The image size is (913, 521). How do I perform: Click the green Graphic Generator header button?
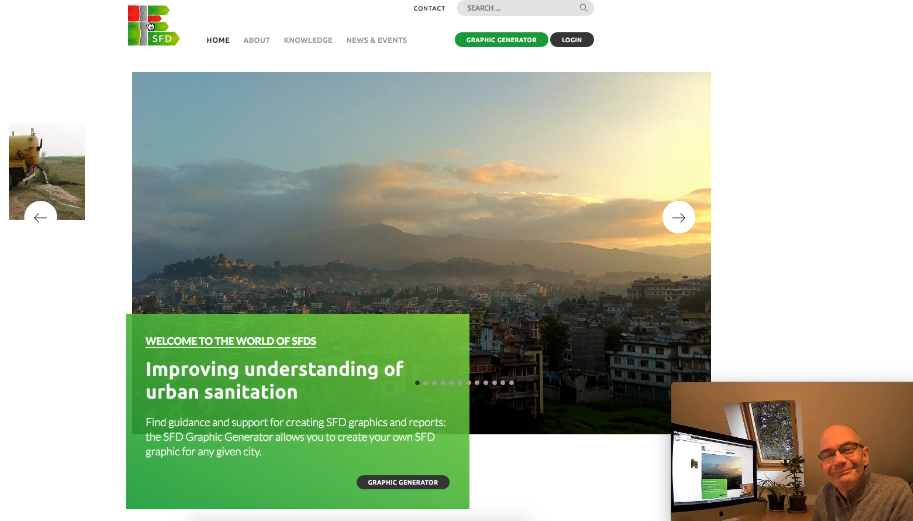[x=501, y=40]
